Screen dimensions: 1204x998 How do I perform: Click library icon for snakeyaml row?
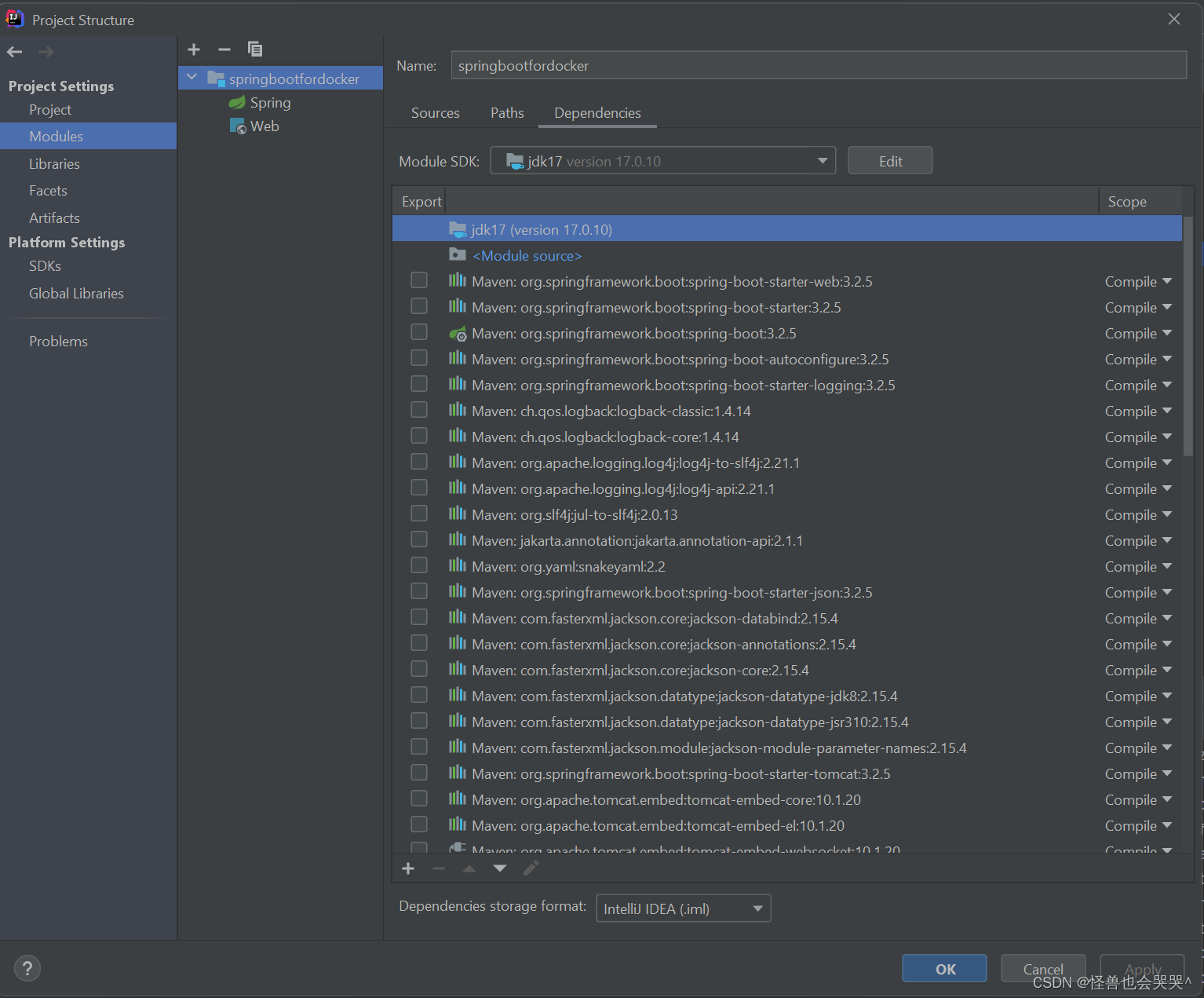(x=458, y=565)
